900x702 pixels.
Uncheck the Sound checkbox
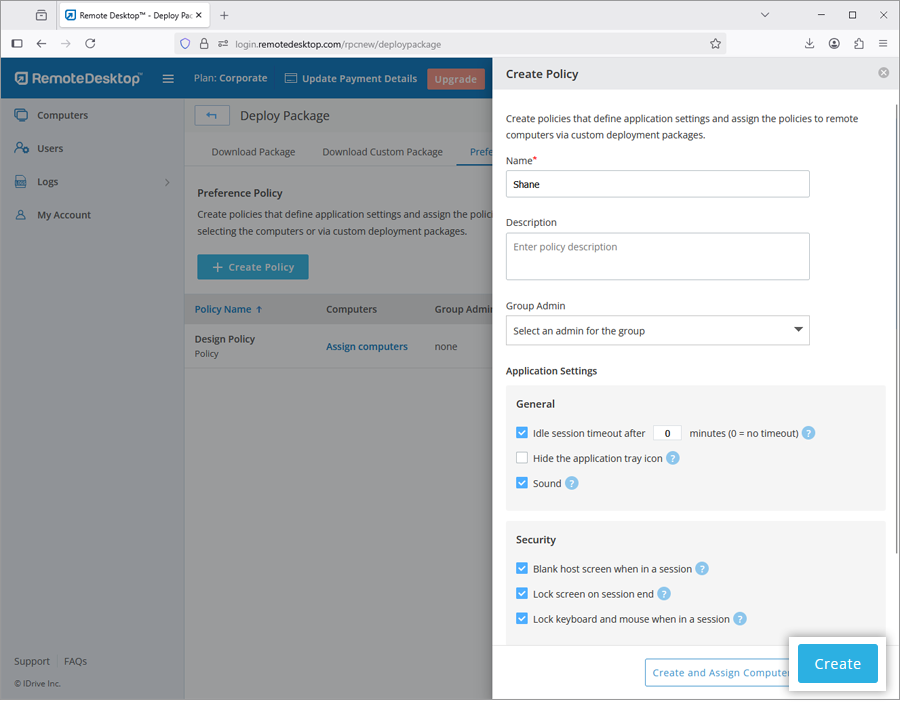pyautogui.click(x=522, y=483)
